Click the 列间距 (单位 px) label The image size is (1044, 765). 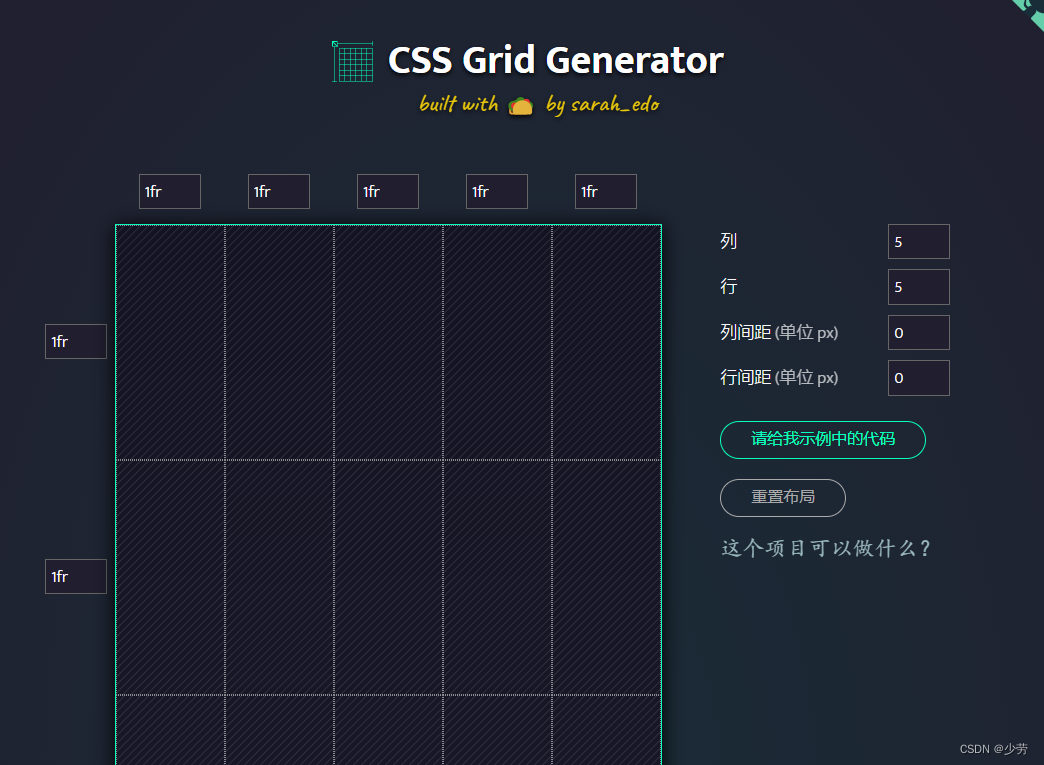779,332
